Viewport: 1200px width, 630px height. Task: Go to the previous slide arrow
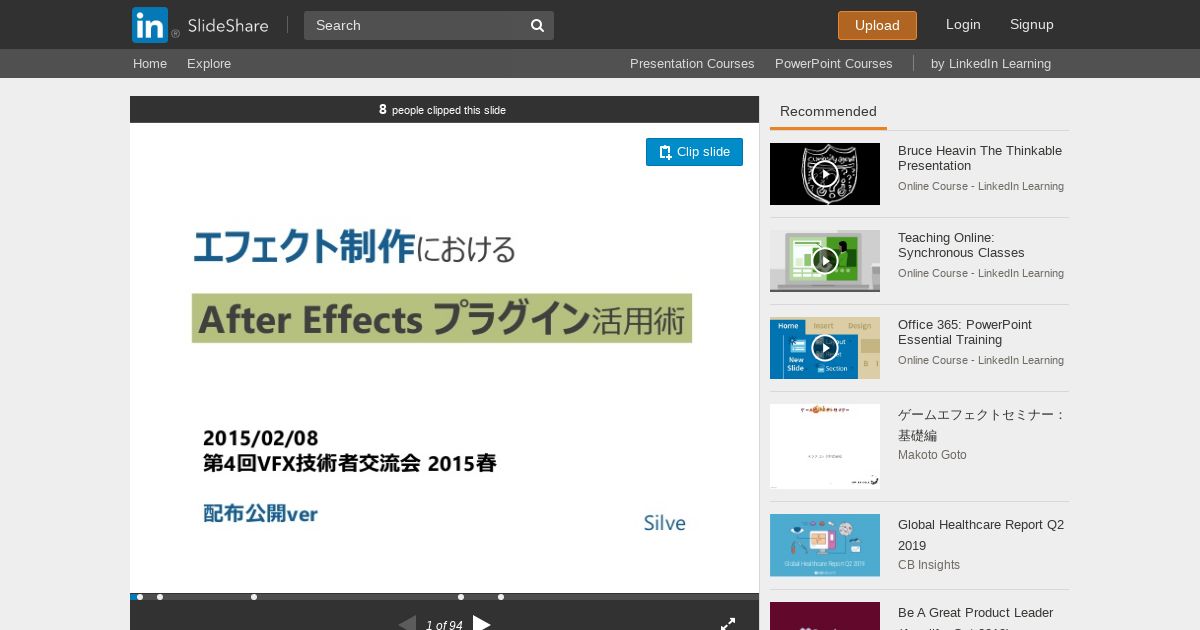pyautogui.click(x=407, y=624)
